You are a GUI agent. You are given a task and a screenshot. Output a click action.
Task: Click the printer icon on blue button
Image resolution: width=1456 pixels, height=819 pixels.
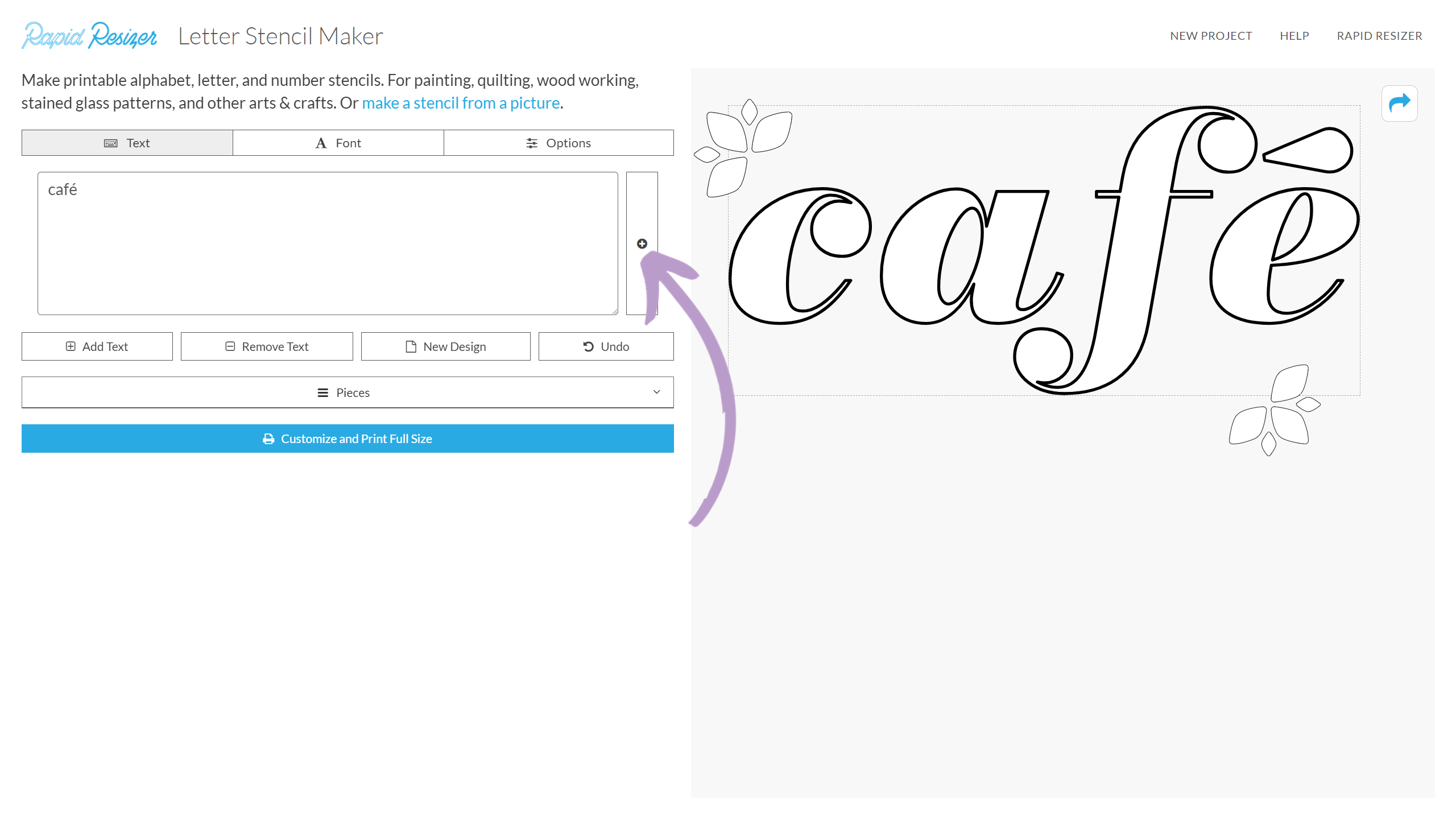[x=268, y=439]
